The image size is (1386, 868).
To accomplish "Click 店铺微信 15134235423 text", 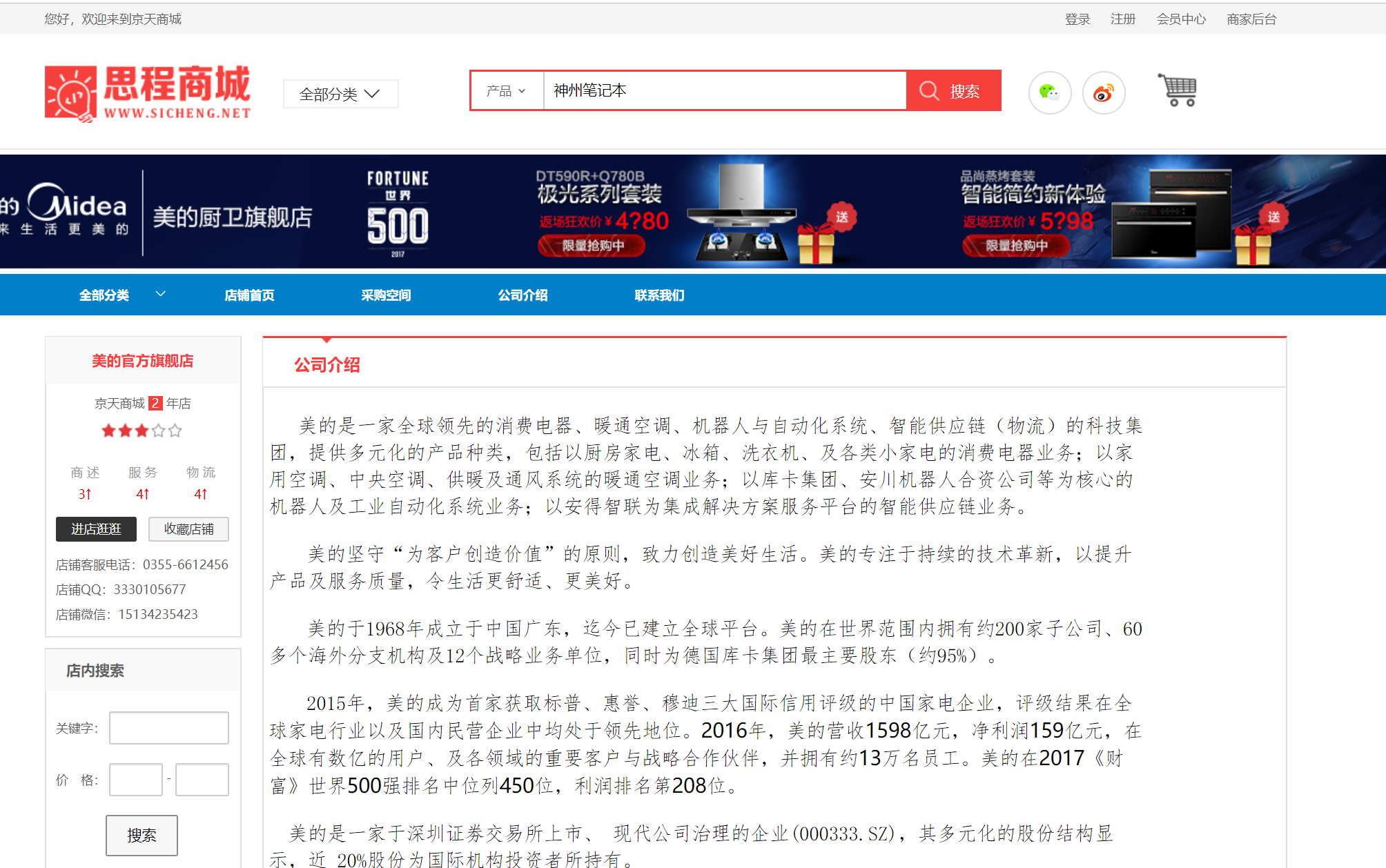I will click(127, 614).
